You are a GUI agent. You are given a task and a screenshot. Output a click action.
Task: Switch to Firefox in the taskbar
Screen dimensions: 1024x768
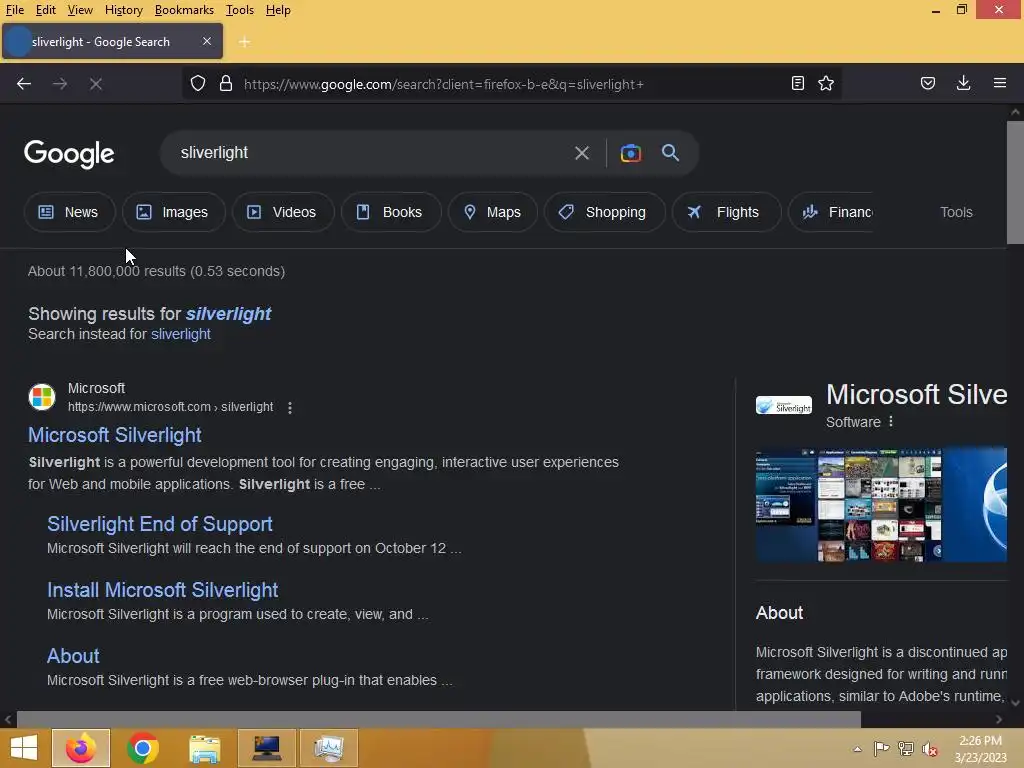click(x=80, y=748)
